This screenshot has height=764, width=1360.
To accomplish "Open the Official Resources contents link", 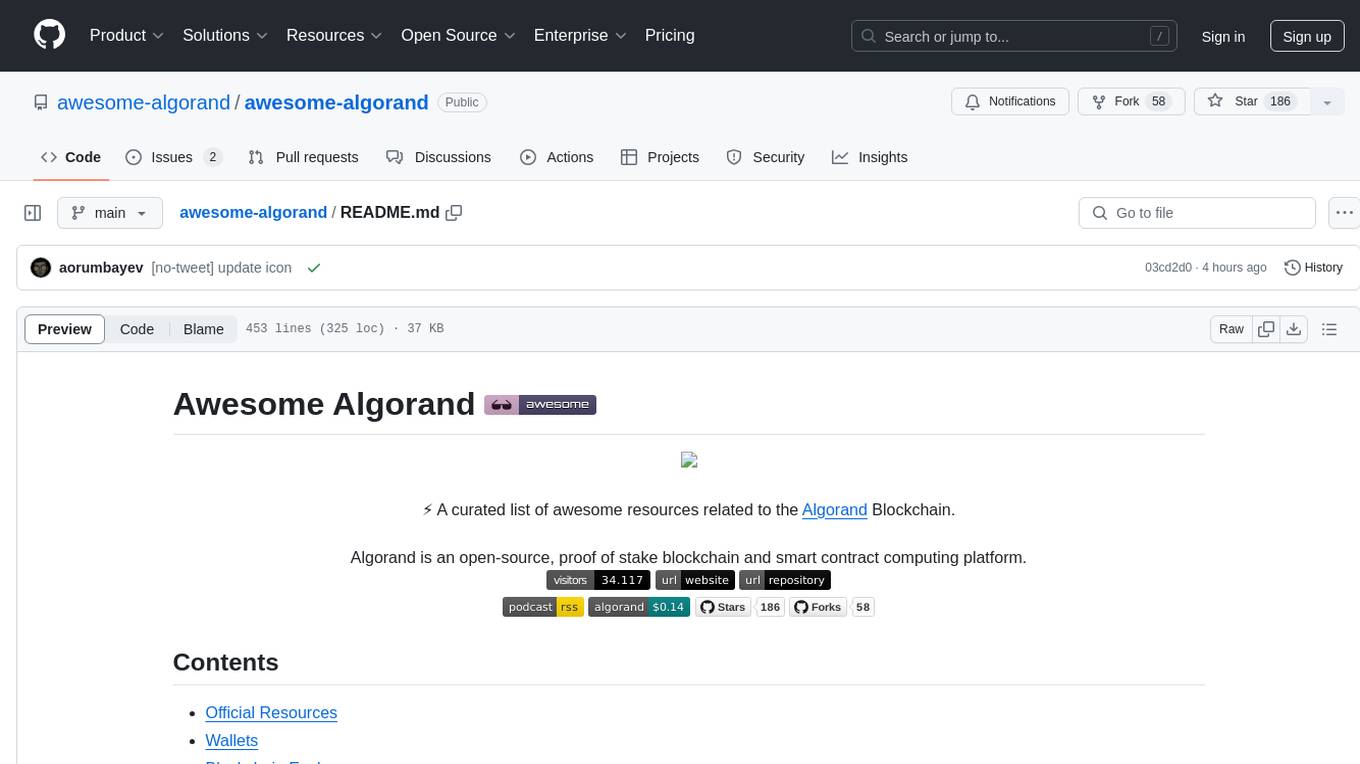I will tap(271, 713).
